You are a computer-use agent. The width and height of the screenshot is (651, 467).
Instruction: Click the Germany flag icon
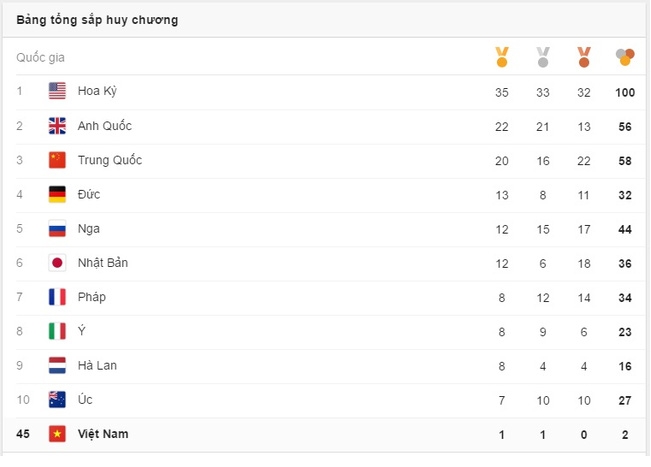57,194
